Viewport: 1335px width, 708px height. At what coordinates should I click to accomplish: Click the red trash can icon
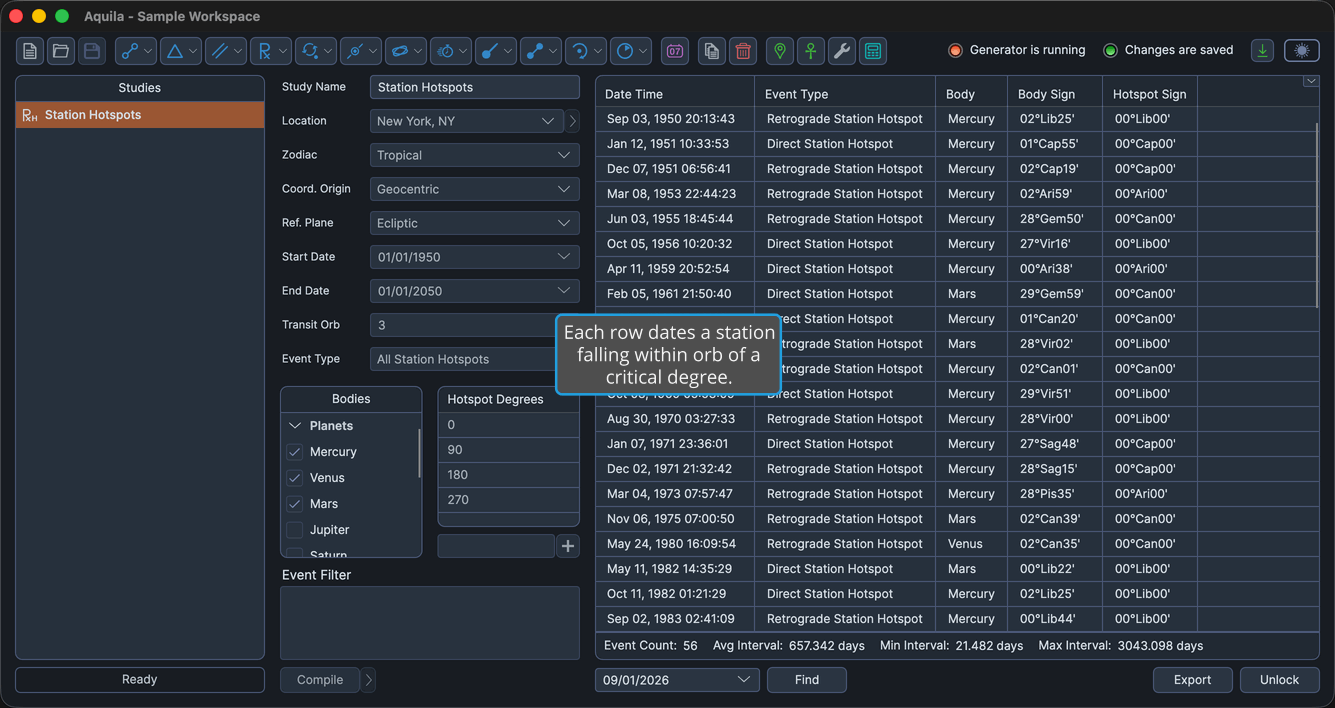pos(743,51)
